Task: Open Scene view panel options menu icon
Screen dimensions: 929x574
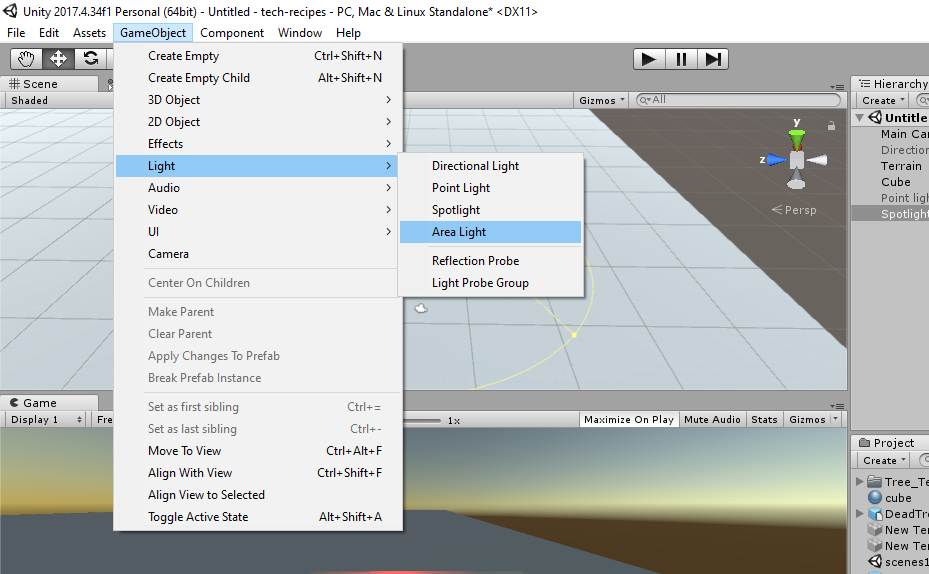Action: [x=837, y=87]
